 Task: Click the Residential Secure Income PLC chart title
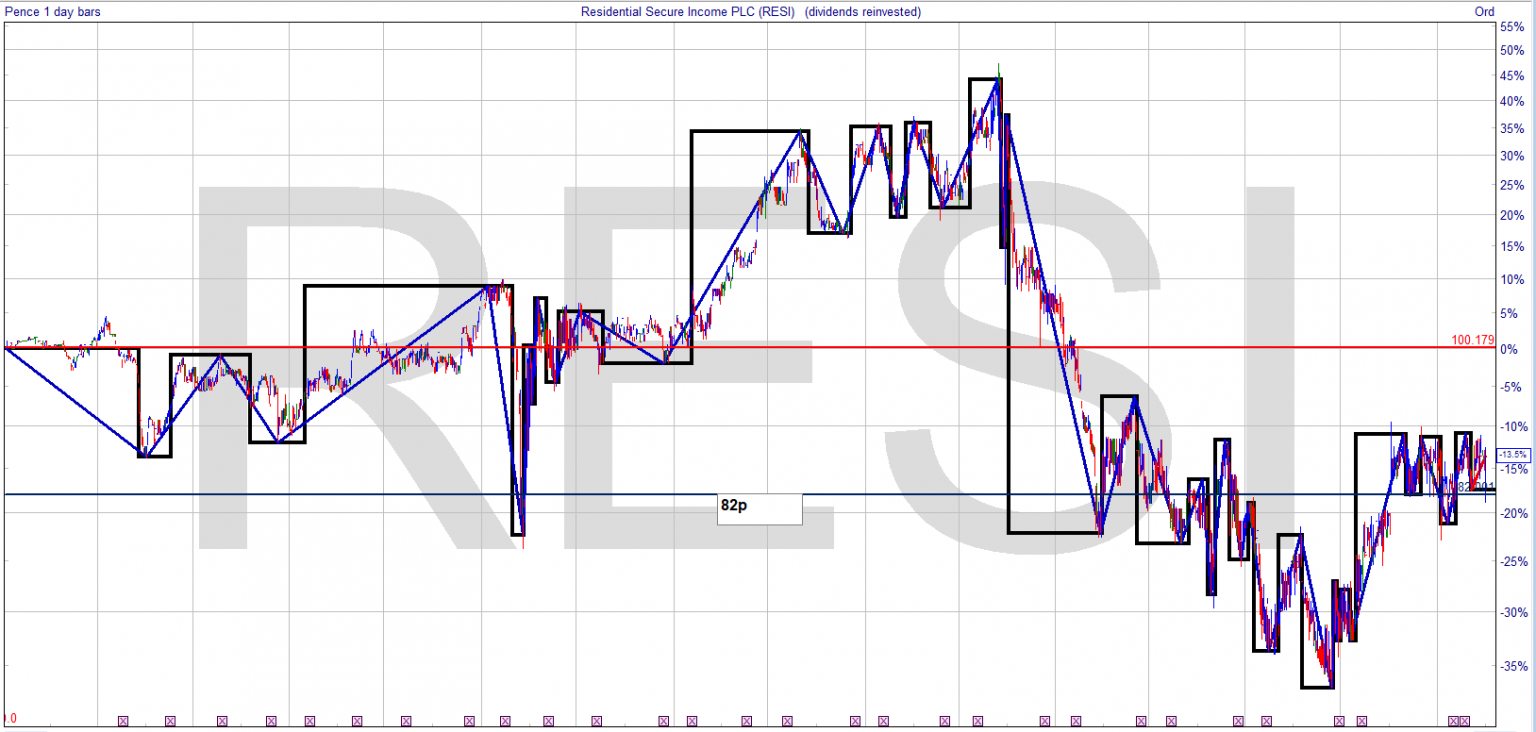[750, 12]
